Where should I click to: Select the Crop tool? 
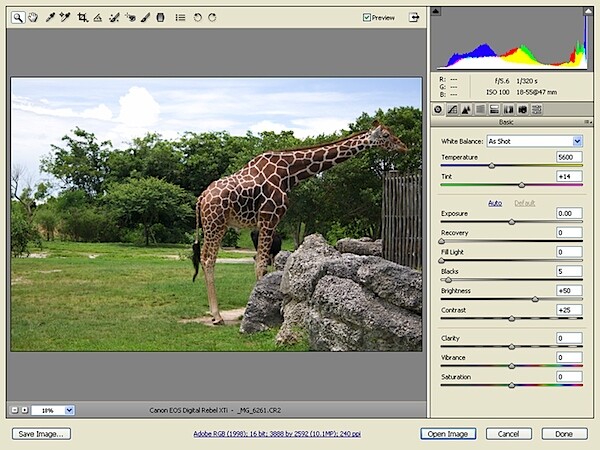point(82,17)
